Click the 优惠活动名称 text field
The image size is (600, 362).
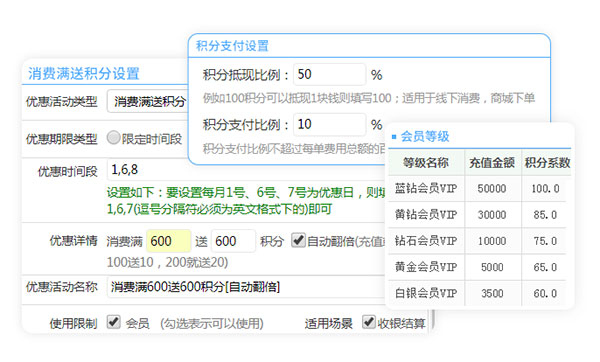(x=246, y=287)
